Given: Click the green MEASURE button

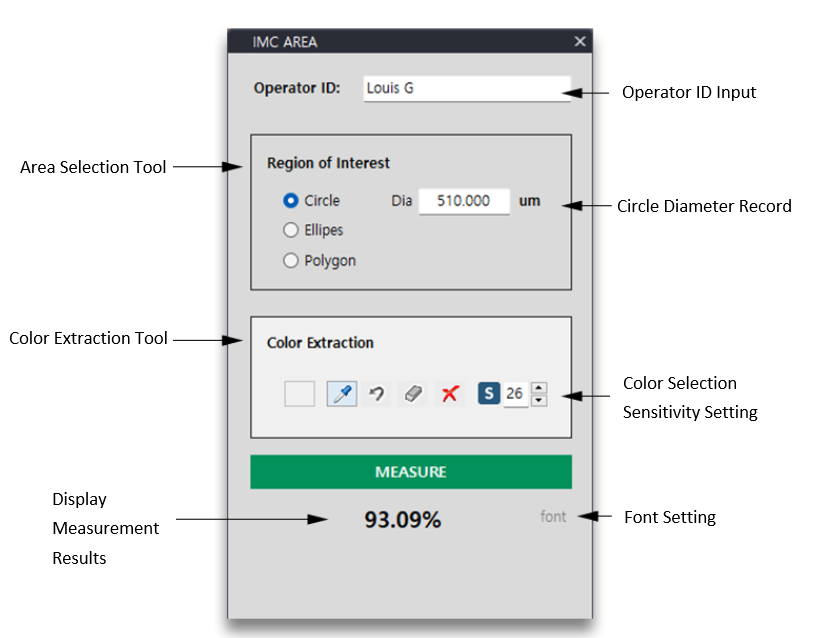Looking at the screenshot, I should click(411, 472).
